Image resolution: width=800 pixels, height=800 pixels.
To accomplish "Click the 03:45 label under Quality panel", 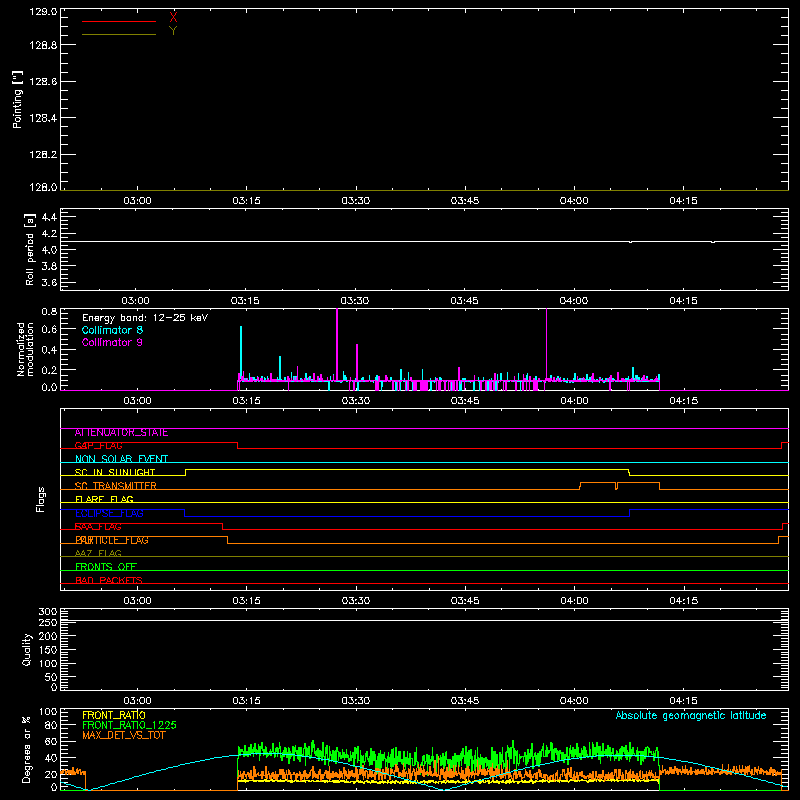I will tap(465, 701).
